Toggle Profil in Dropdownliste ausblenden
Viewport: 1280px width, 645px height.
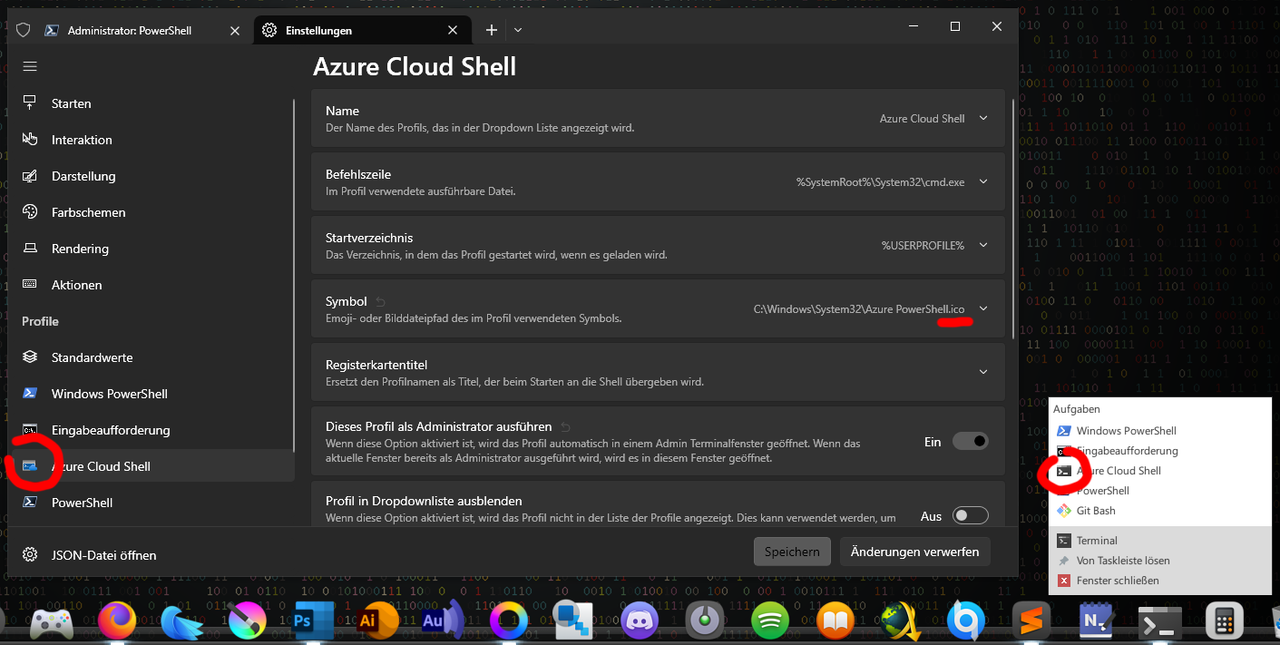pyautogui.click(x=969, y=516)
